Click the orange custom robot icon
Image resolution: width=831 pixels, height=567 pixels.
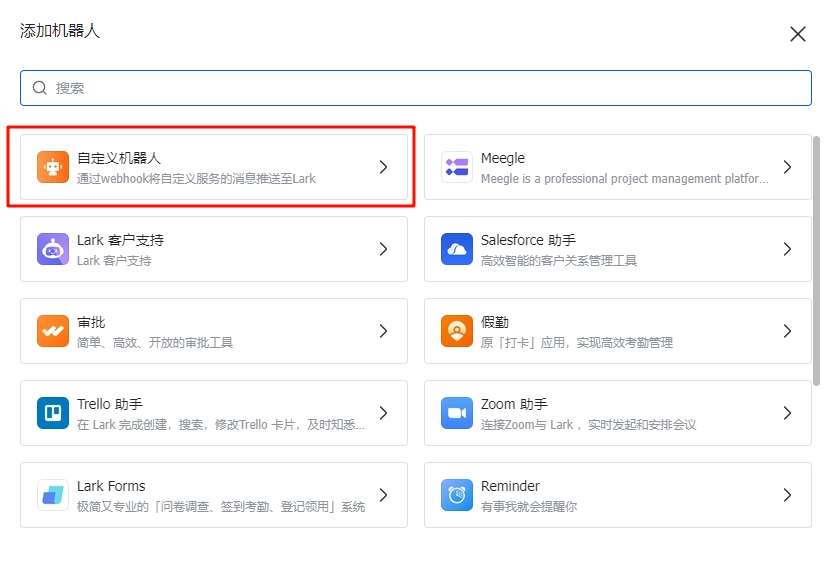coord(53,167)
